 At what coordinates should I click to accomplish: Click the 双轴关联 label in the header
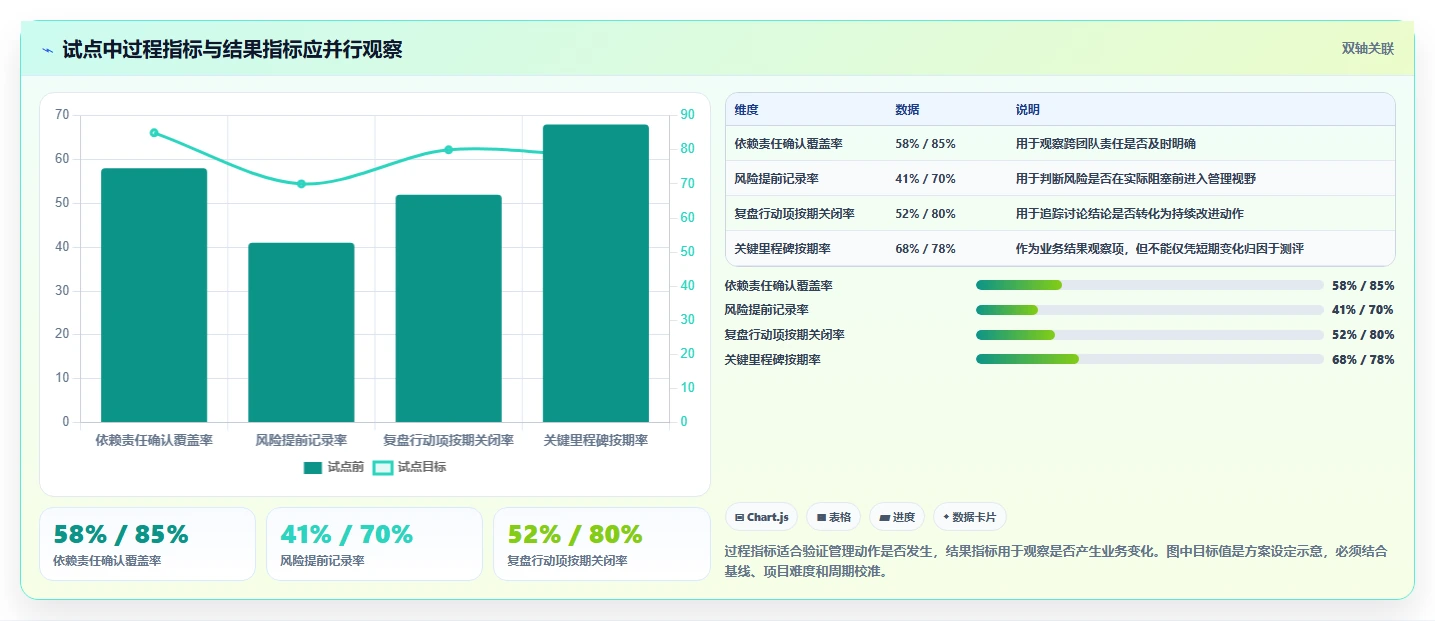tap(1367, 49)
